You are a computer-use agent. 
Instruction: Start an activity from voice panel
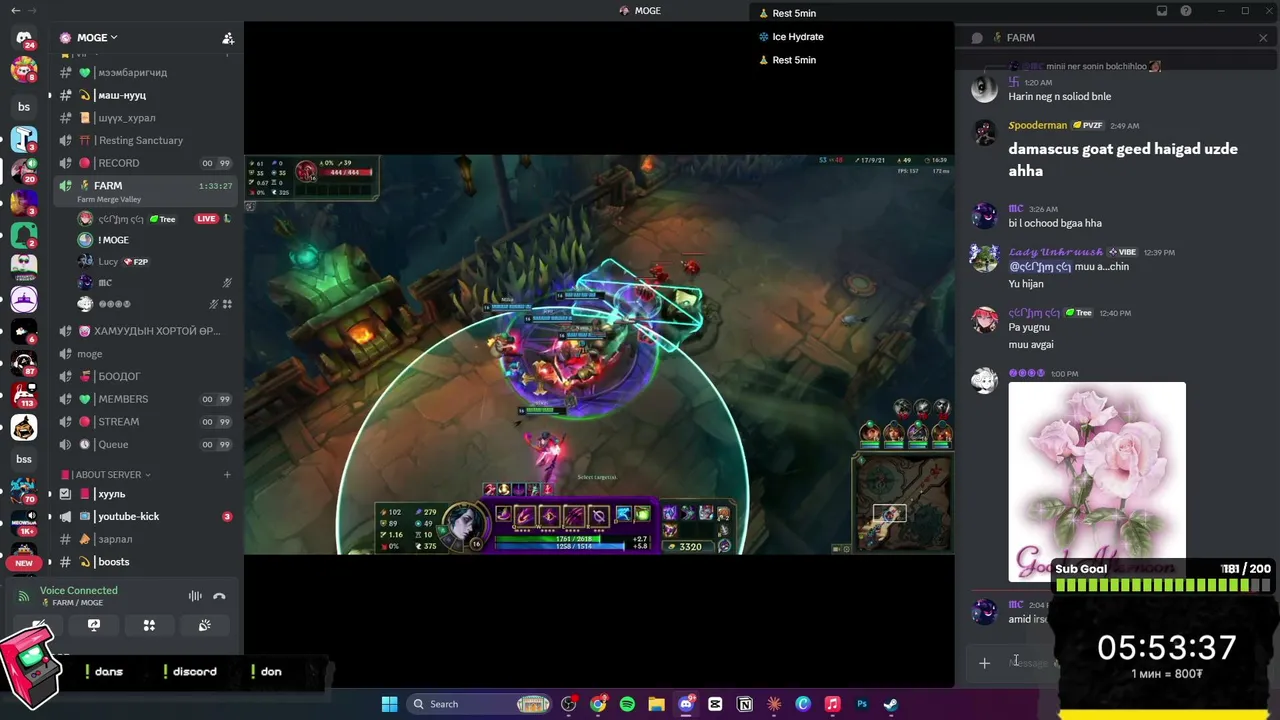(x=149, y=625)
